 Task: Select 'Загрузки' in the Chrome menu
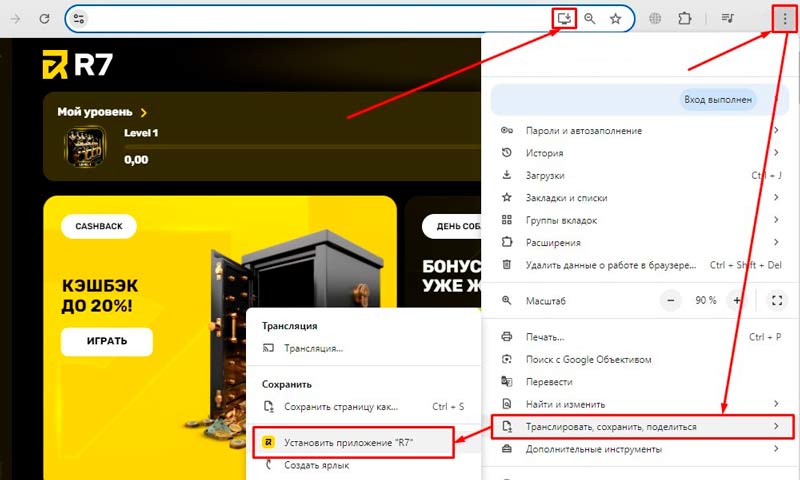[544, 175]
